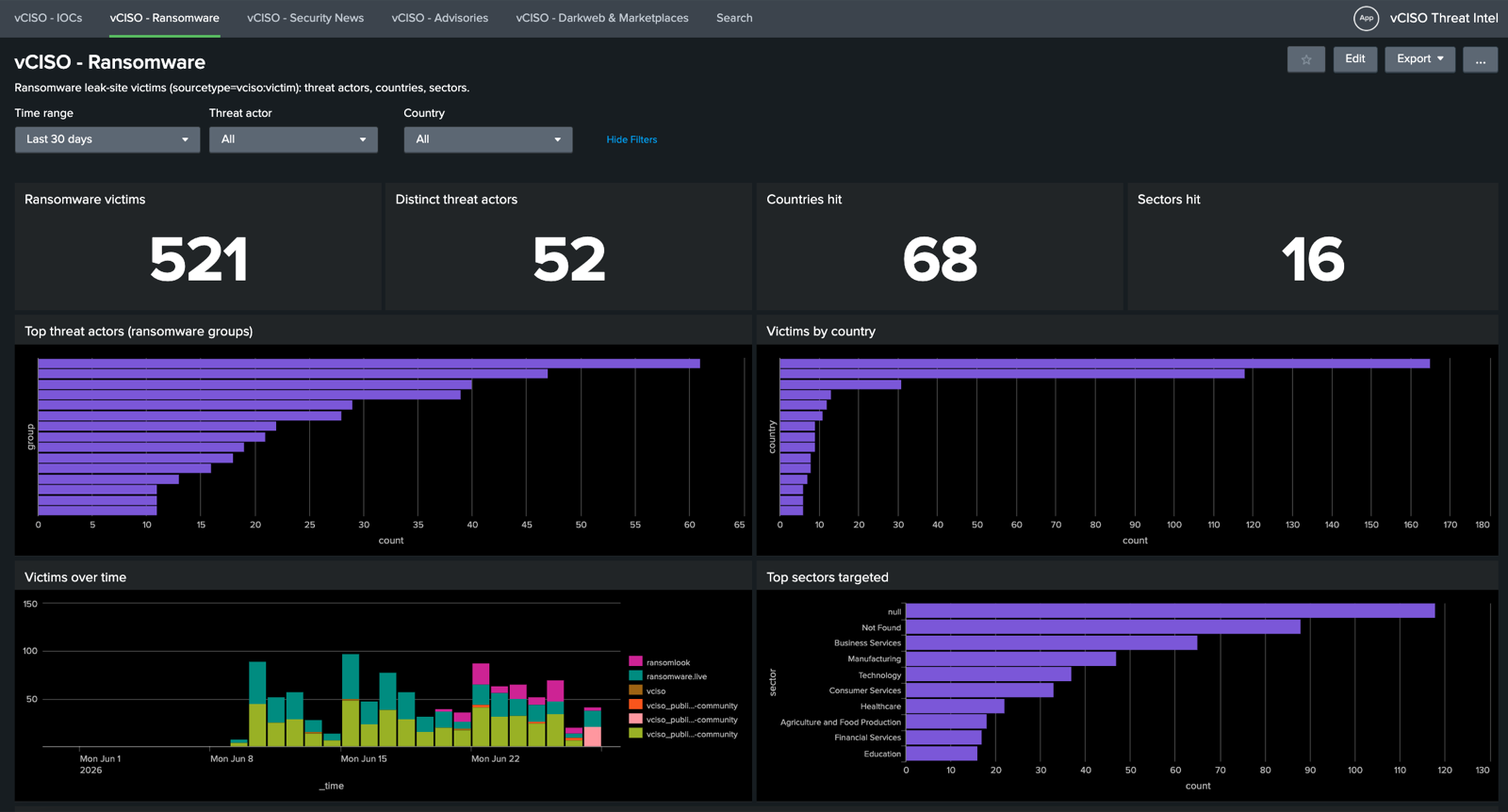Click the null sector bar
1508x812 pixels.
(1170, 611)
